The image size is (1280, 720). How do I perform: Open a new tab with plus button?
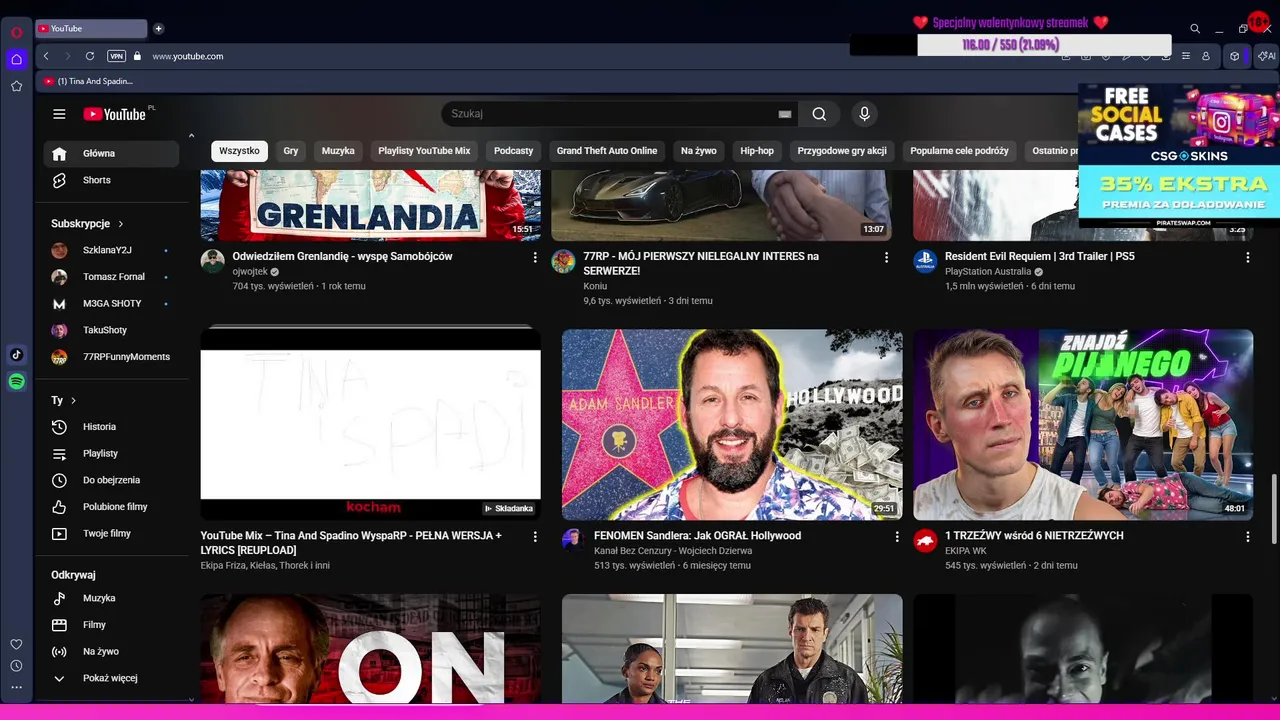pos(158,29)
